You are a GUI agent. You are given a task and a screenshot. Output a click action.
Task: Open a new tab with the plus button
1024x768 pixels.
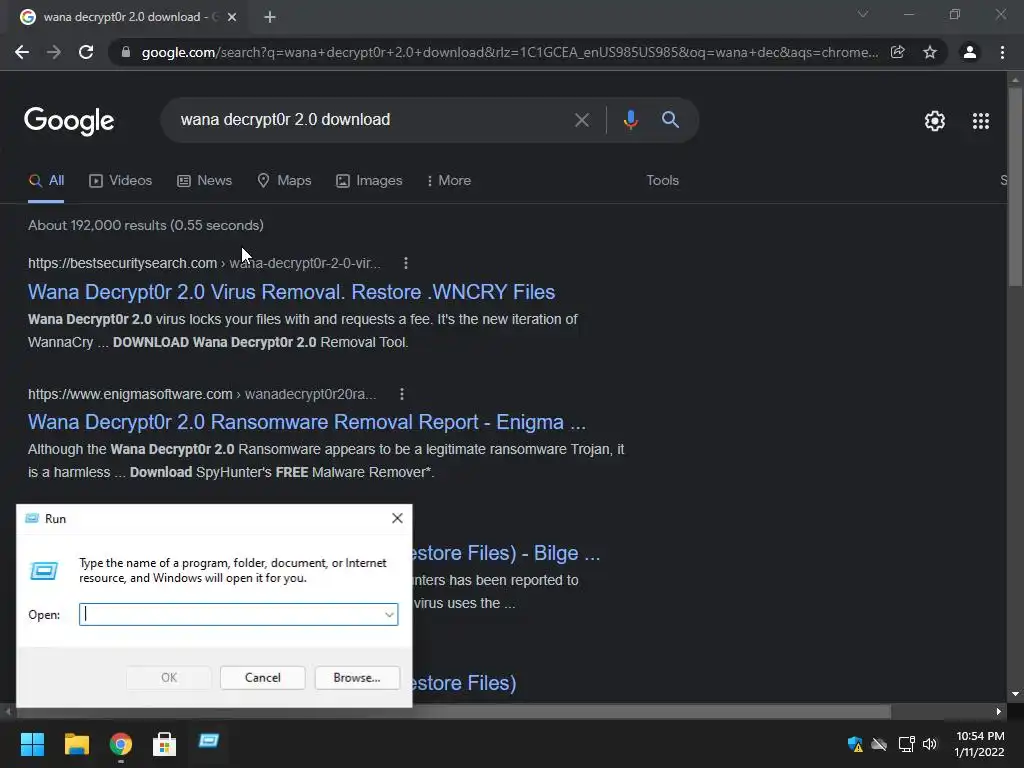(270, 17)
